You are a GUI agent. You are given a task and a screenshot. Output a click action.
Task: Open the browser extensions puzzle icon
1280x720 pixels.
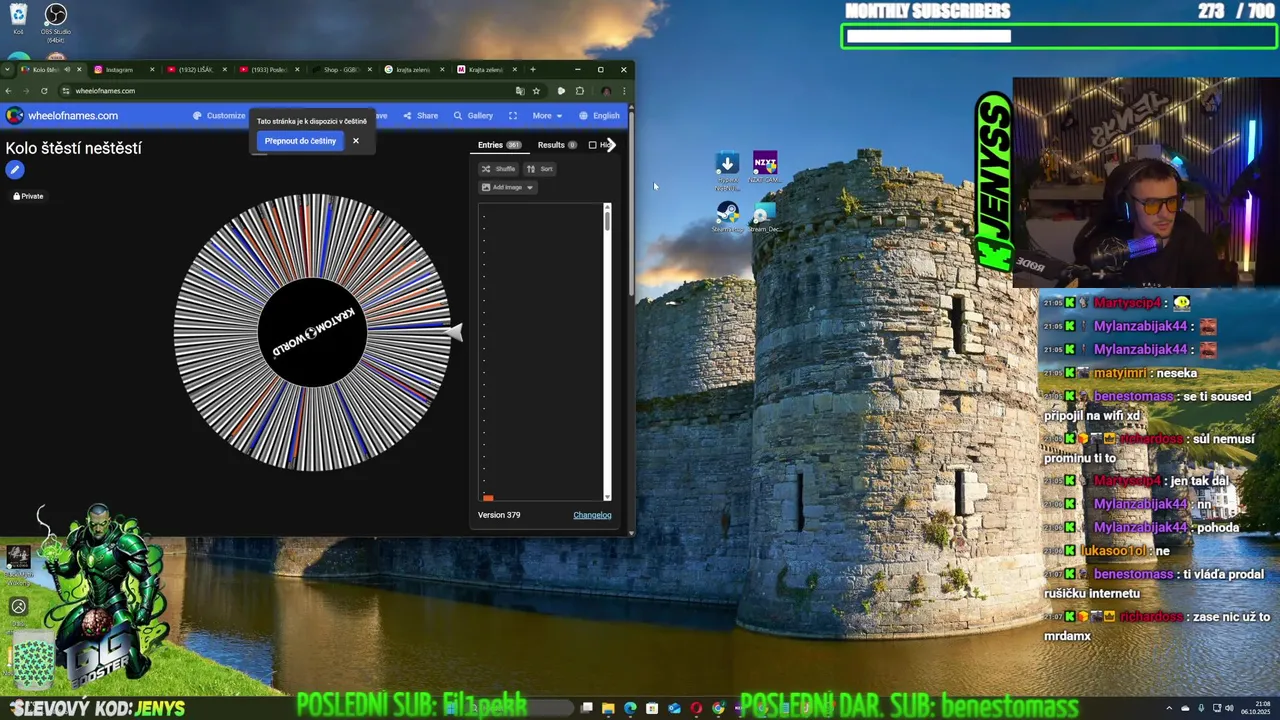(579, 91)
